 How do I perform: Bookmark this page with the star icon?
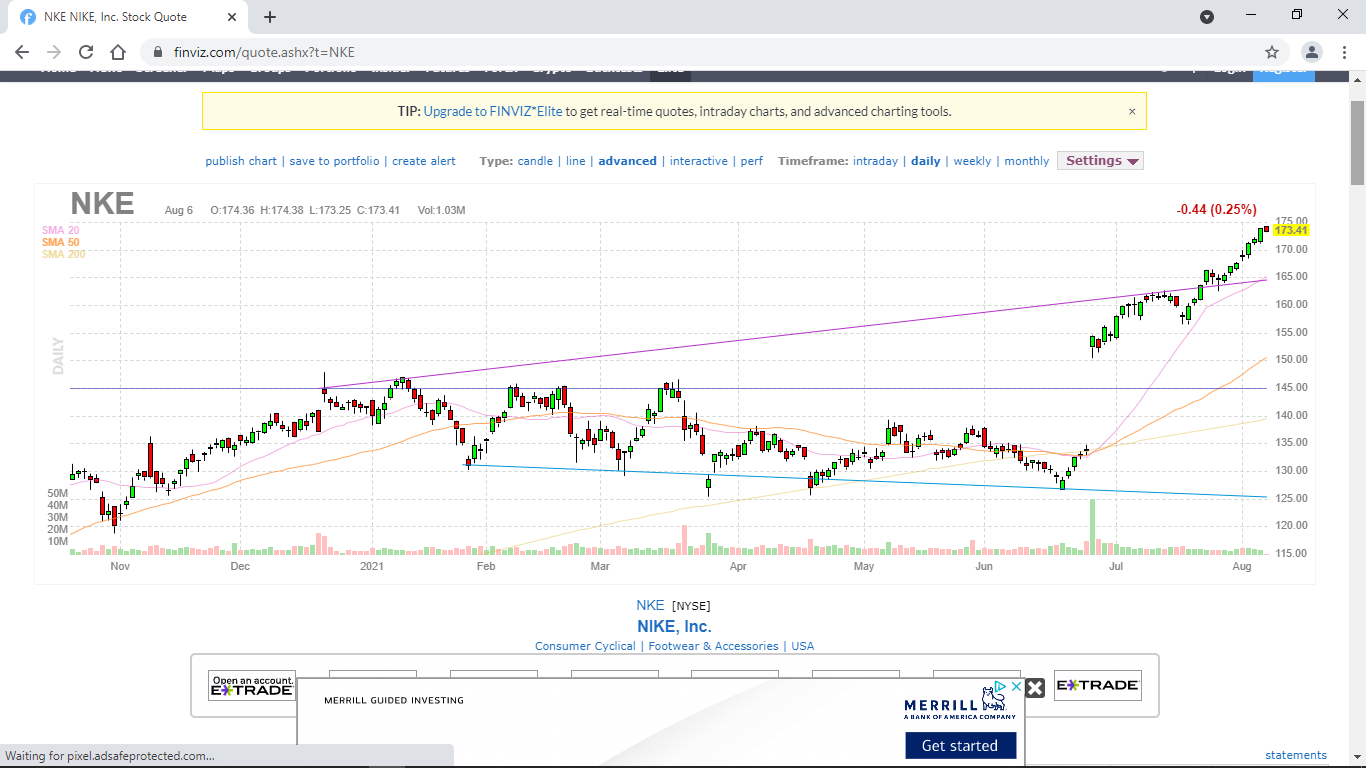click(1272, 52)
